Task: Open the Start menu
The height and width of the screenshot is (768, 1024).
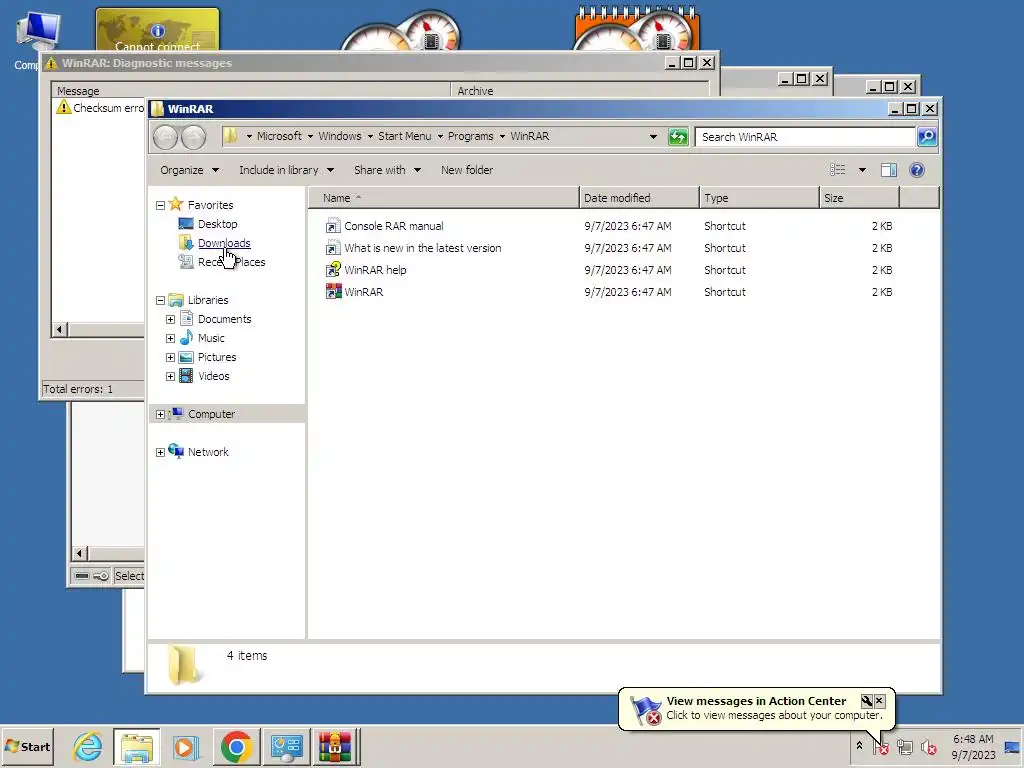Action: point(27,746)
